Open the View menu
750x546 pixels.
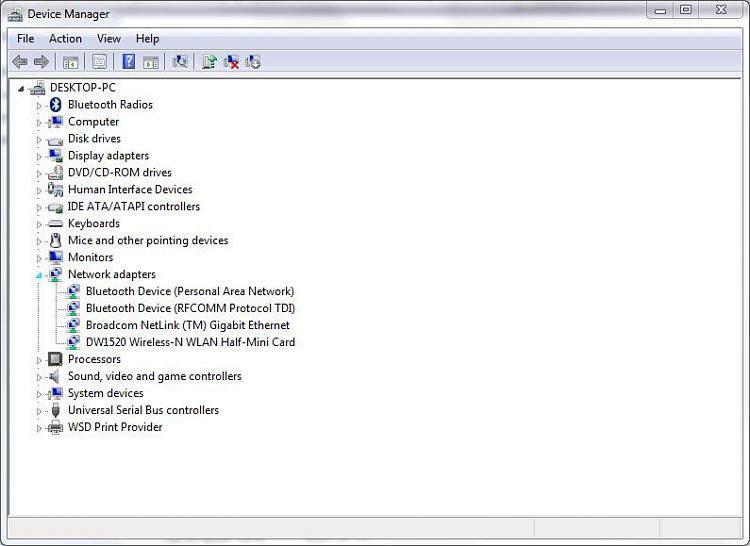[x=109, y=39]
